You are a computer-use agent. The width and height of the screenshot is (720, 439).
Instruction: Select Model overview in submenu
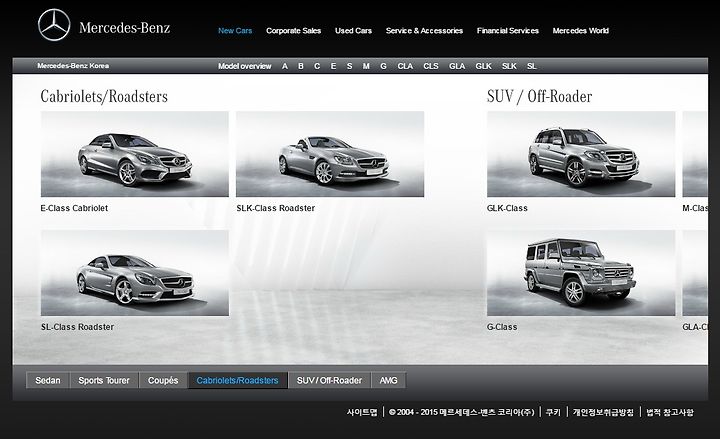pyautogui.click(x=244, y=66)
